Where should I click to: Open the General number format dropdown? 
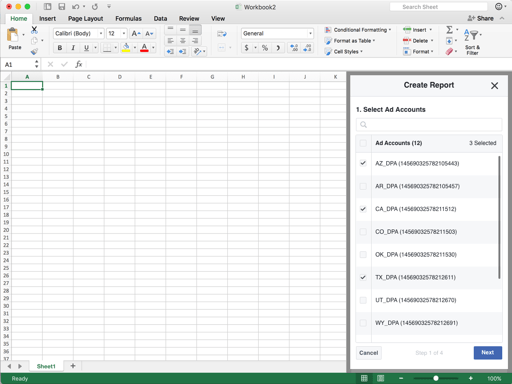[x=310, y=33]
